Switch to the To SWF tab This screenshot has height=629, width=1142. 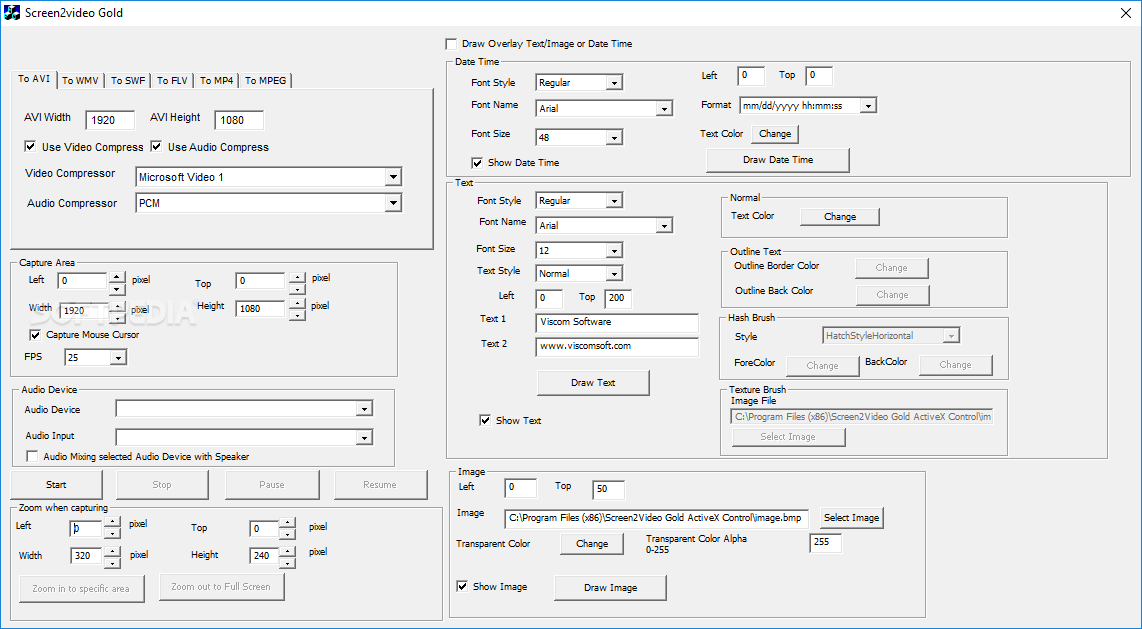click(128, 81)
